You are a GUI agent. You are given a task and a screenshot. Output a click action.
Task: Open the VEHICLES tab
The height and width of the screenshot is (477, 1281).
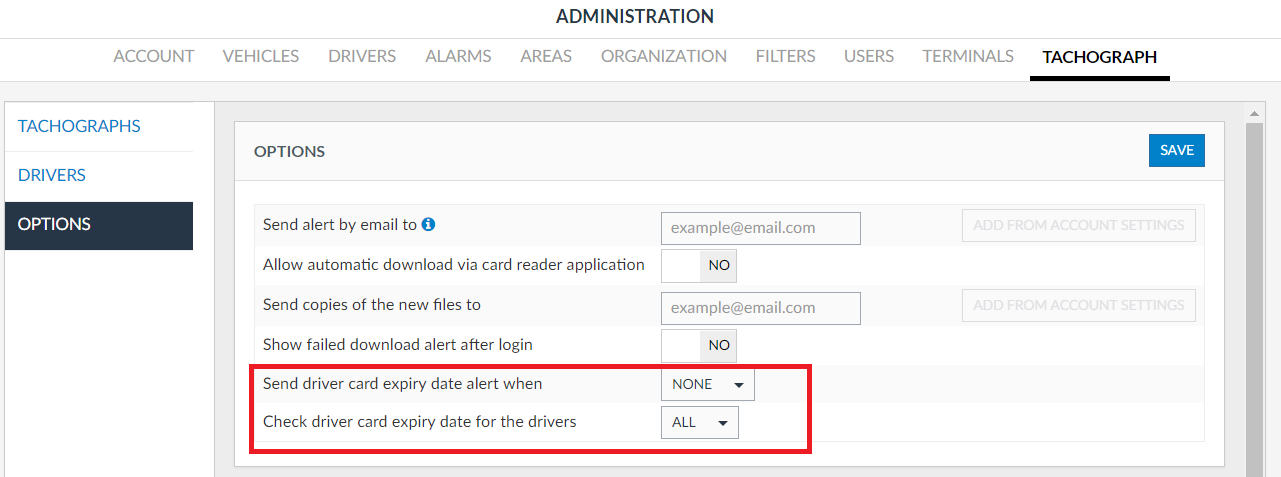(260, 56)
